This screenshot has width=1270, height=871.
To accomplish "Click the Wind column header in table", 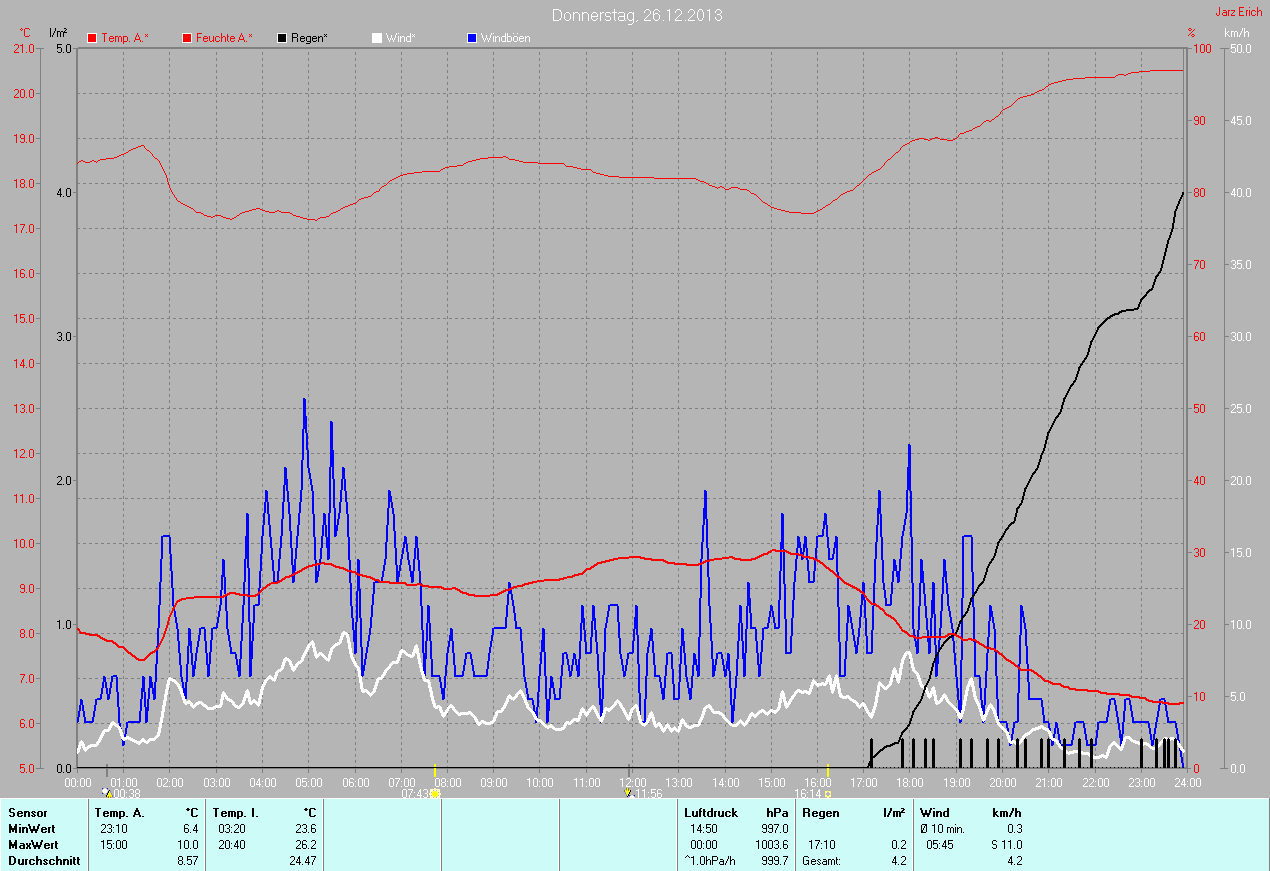I will pos(934,813).
